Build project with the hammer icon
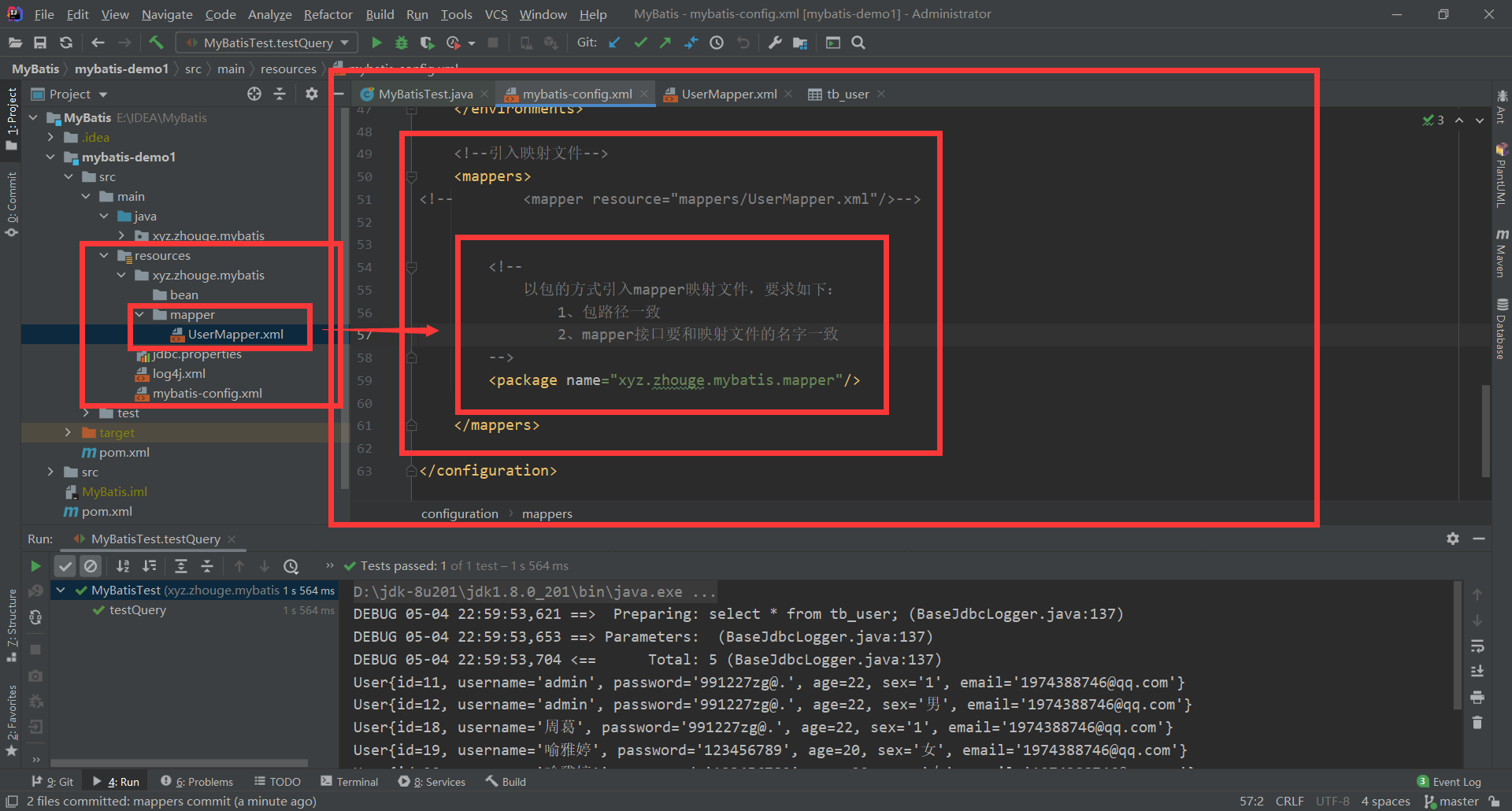 (x=156, y=43)
